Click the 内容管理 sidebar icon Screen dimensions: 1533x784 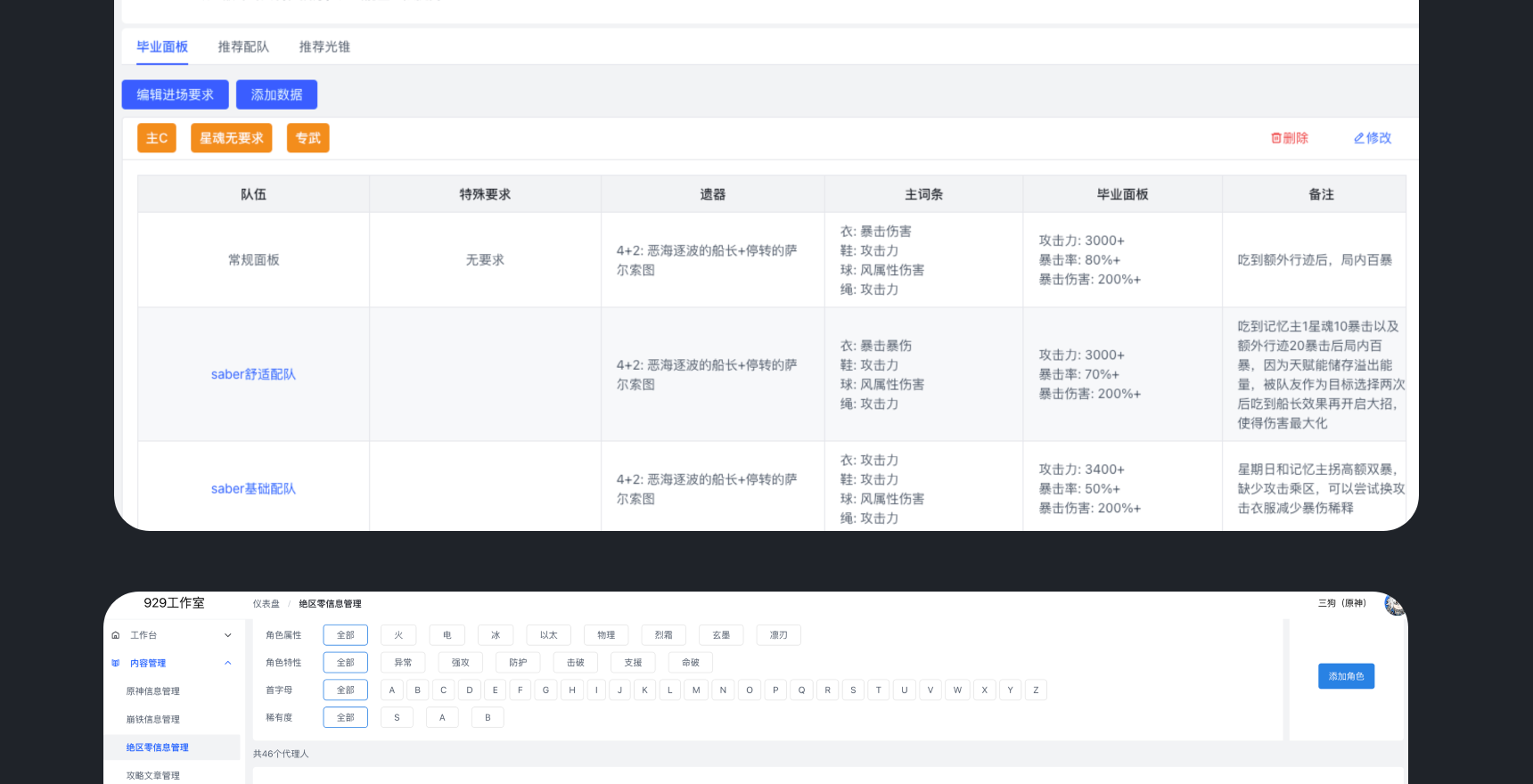click(x=116, y=663)
